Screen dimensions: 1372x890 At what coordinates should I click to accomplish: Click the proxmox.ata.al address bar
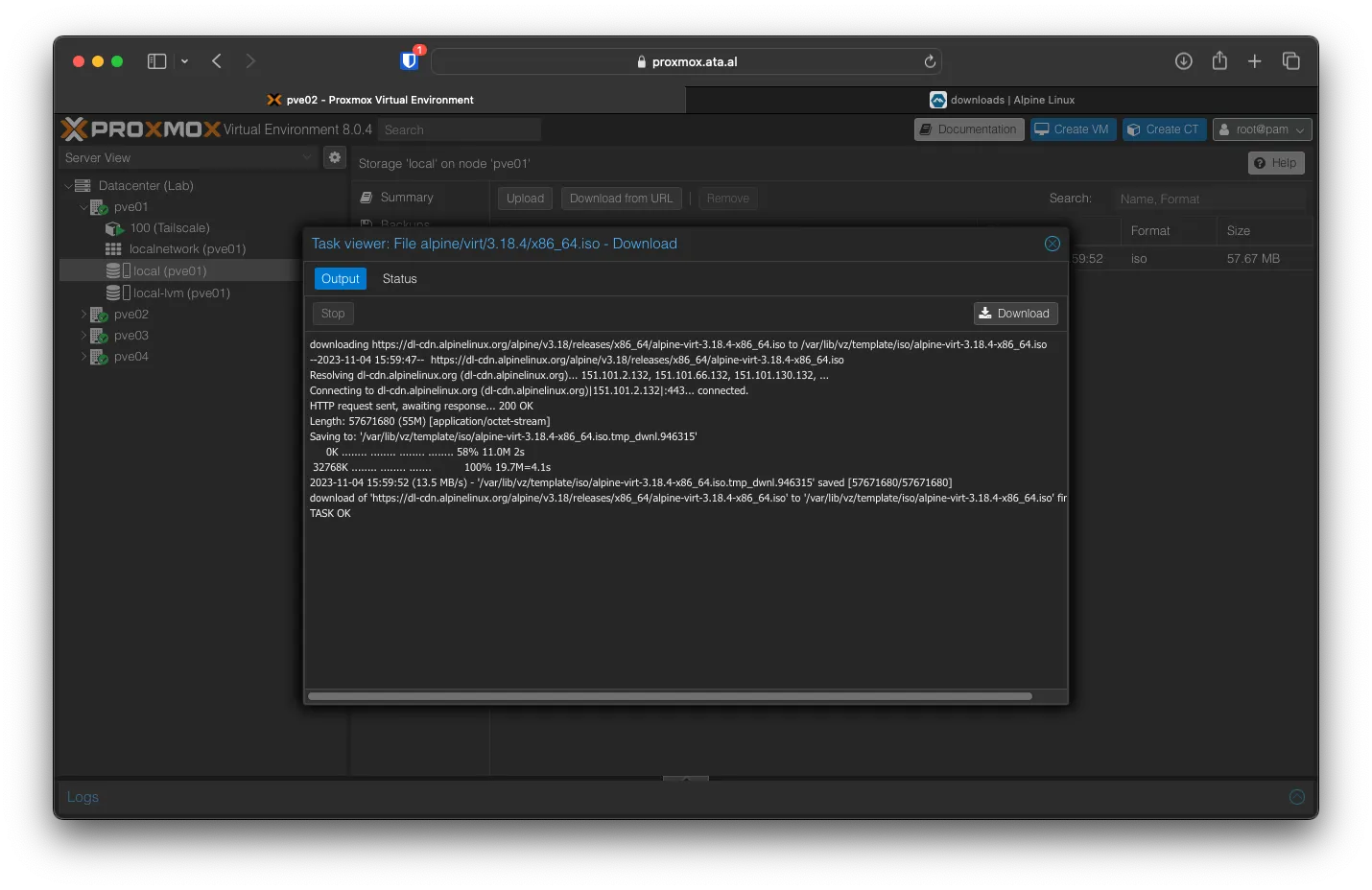(686, 61)
